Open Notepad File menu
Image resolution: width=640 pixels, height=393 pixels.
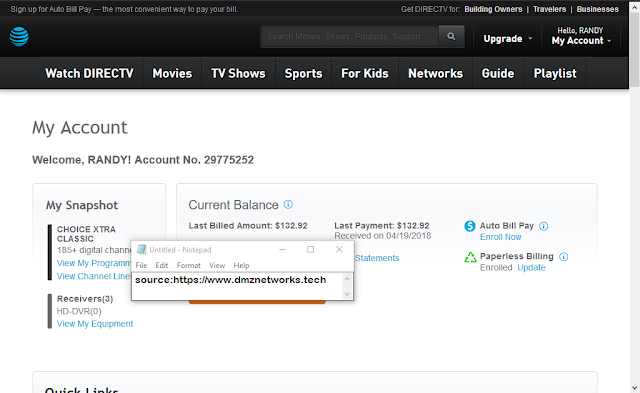pyautogui.click(x=141, y=265)
